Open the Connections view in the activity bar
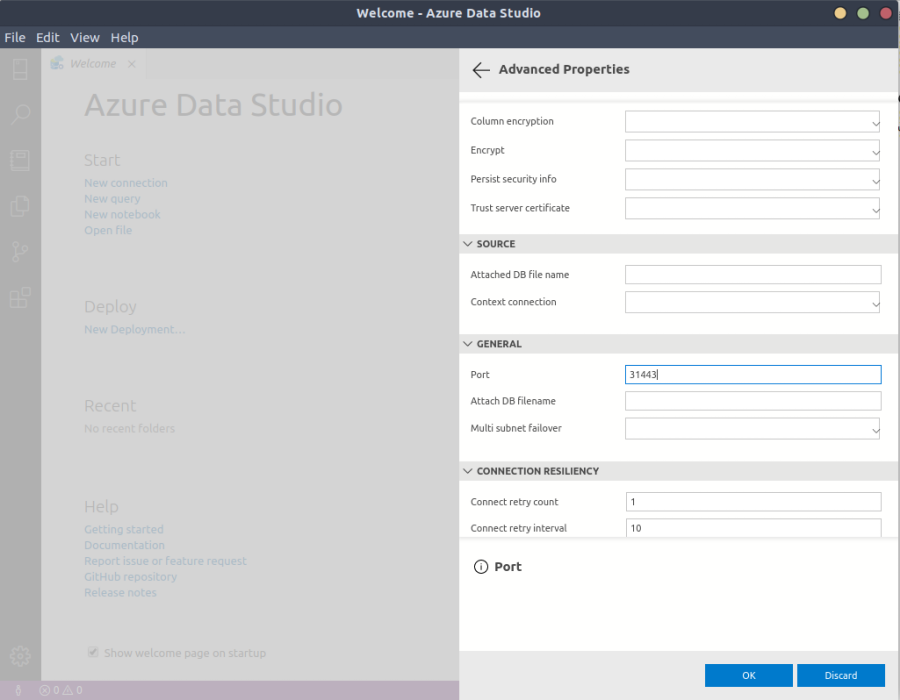 (x=20, y=69)
